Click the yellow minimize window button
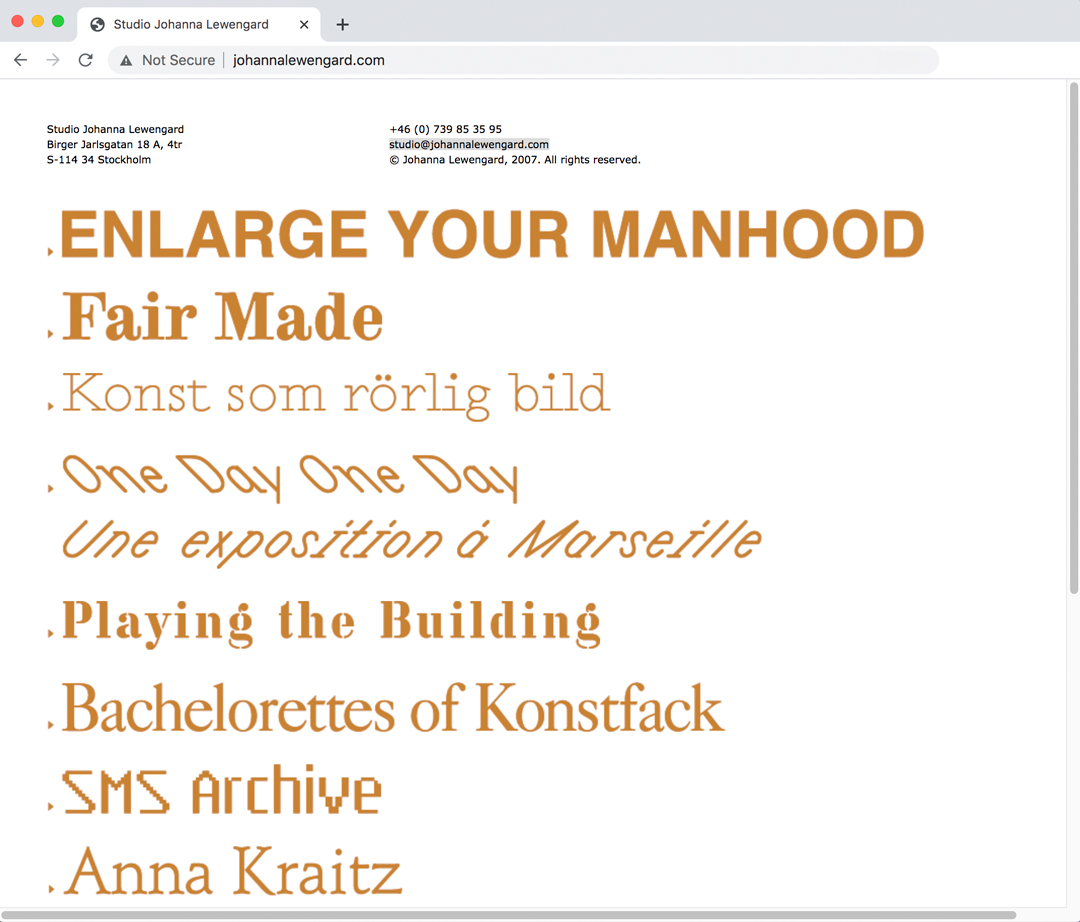 click(38, 21)
